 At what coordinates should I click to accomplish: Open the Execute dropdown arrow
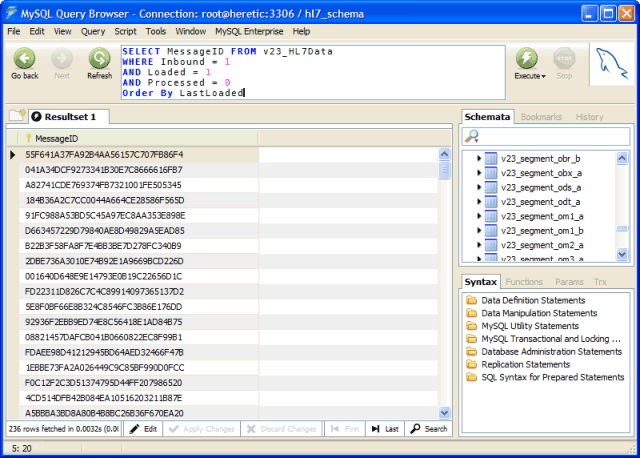(x=543, y=76)
